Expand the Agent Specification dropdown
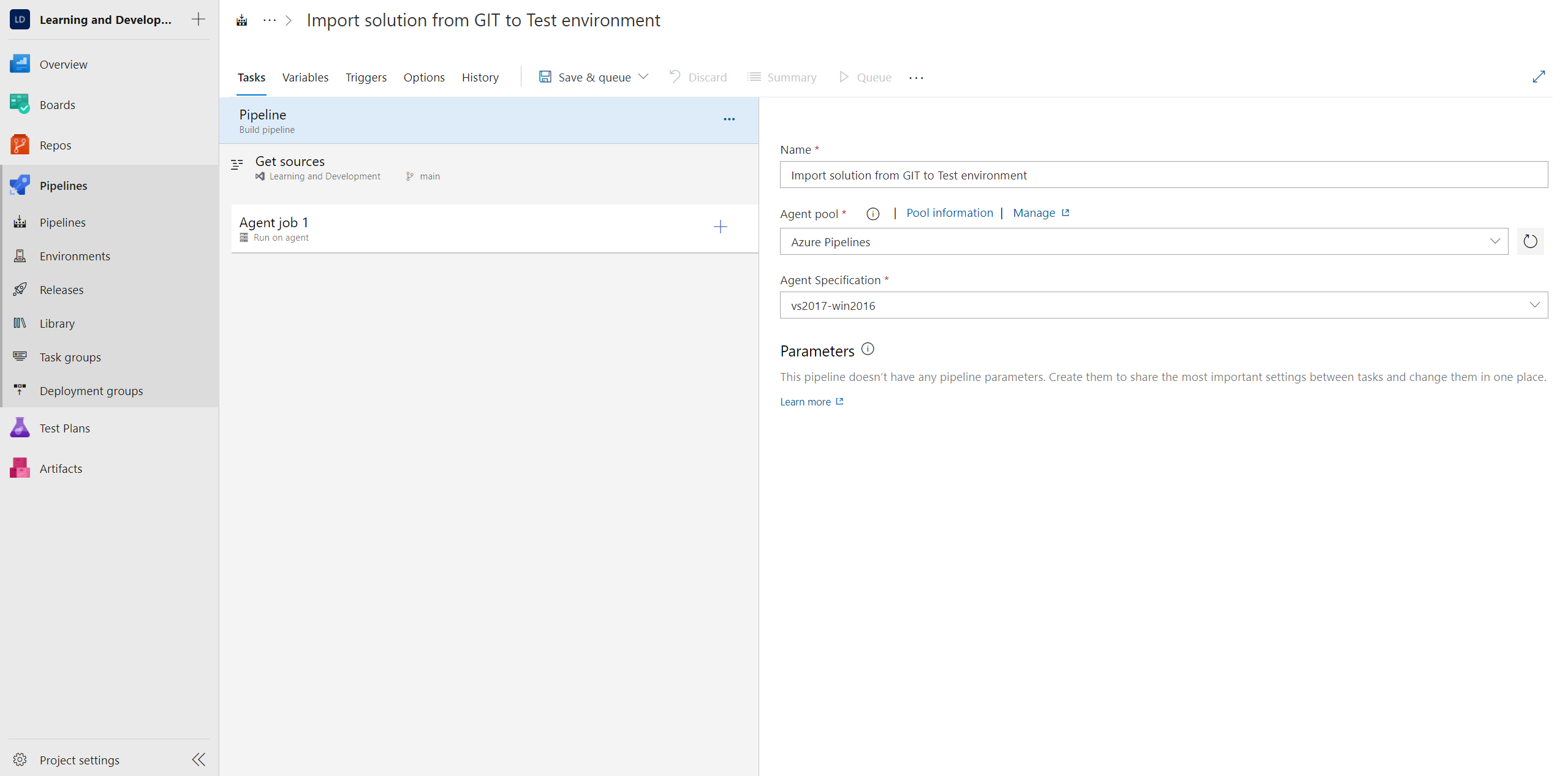Screen dimensions: 1568x776 (1534, 305)
